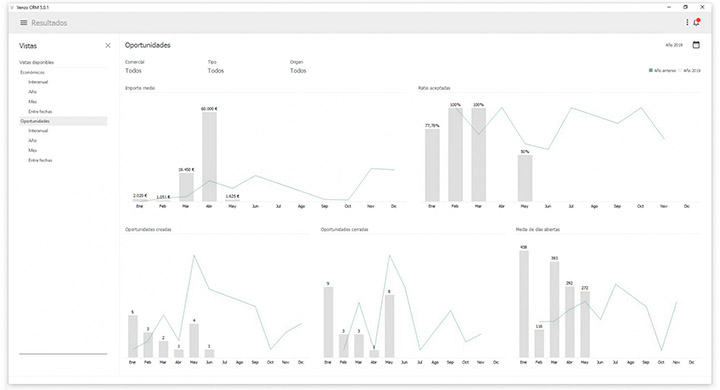Click the 50% bar in Ratio aceptadas
Screen dimensions: 720x390
point(525,178)
